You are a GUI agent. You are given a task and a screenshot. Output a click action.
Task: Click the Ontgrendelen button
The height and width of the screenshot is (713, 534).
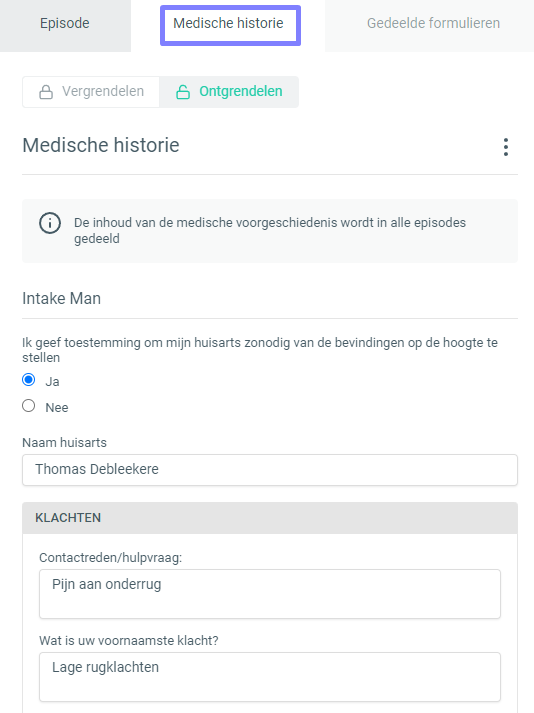229,92
